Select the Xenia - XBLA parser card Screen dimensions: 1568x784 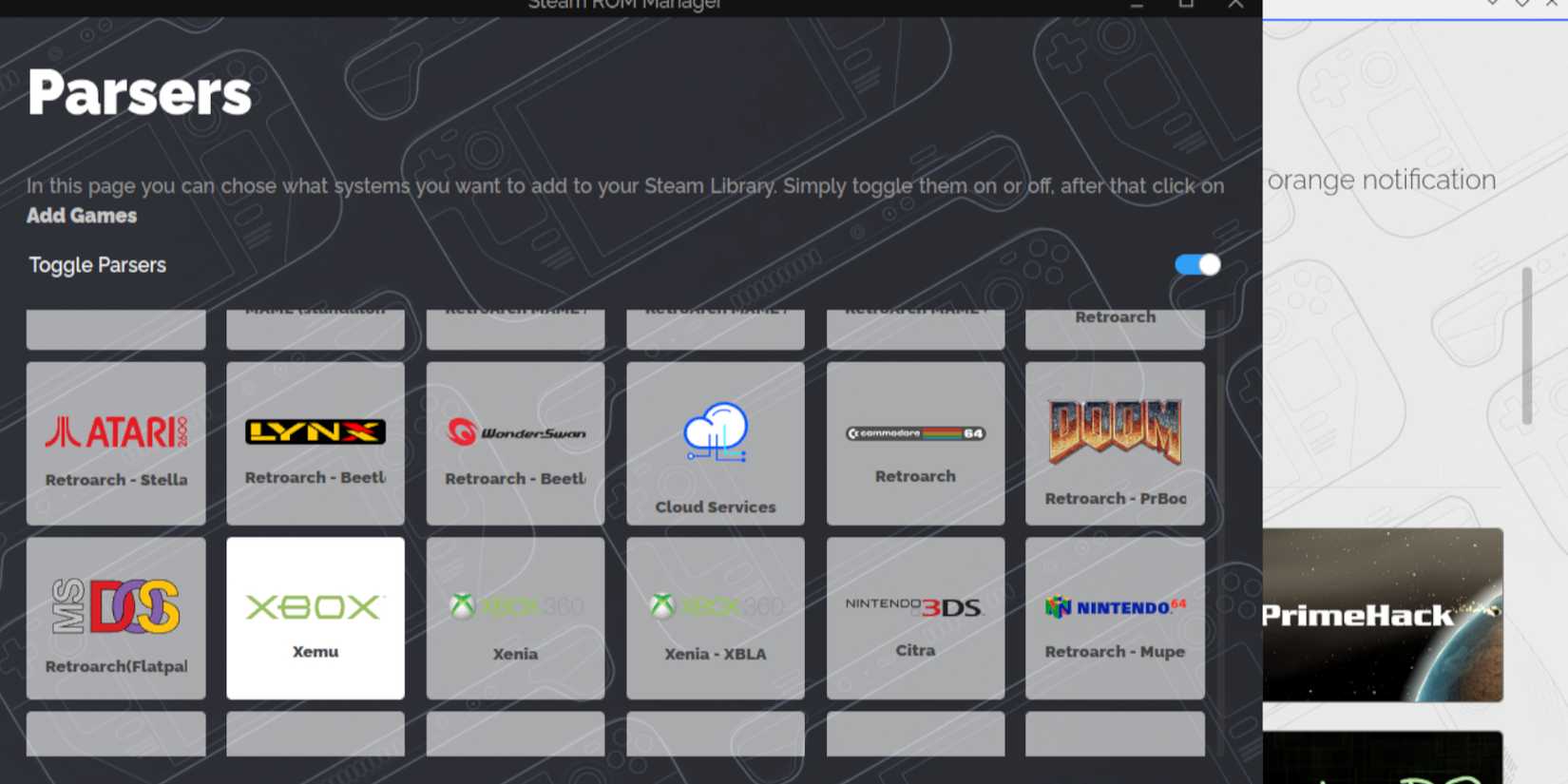716,619
